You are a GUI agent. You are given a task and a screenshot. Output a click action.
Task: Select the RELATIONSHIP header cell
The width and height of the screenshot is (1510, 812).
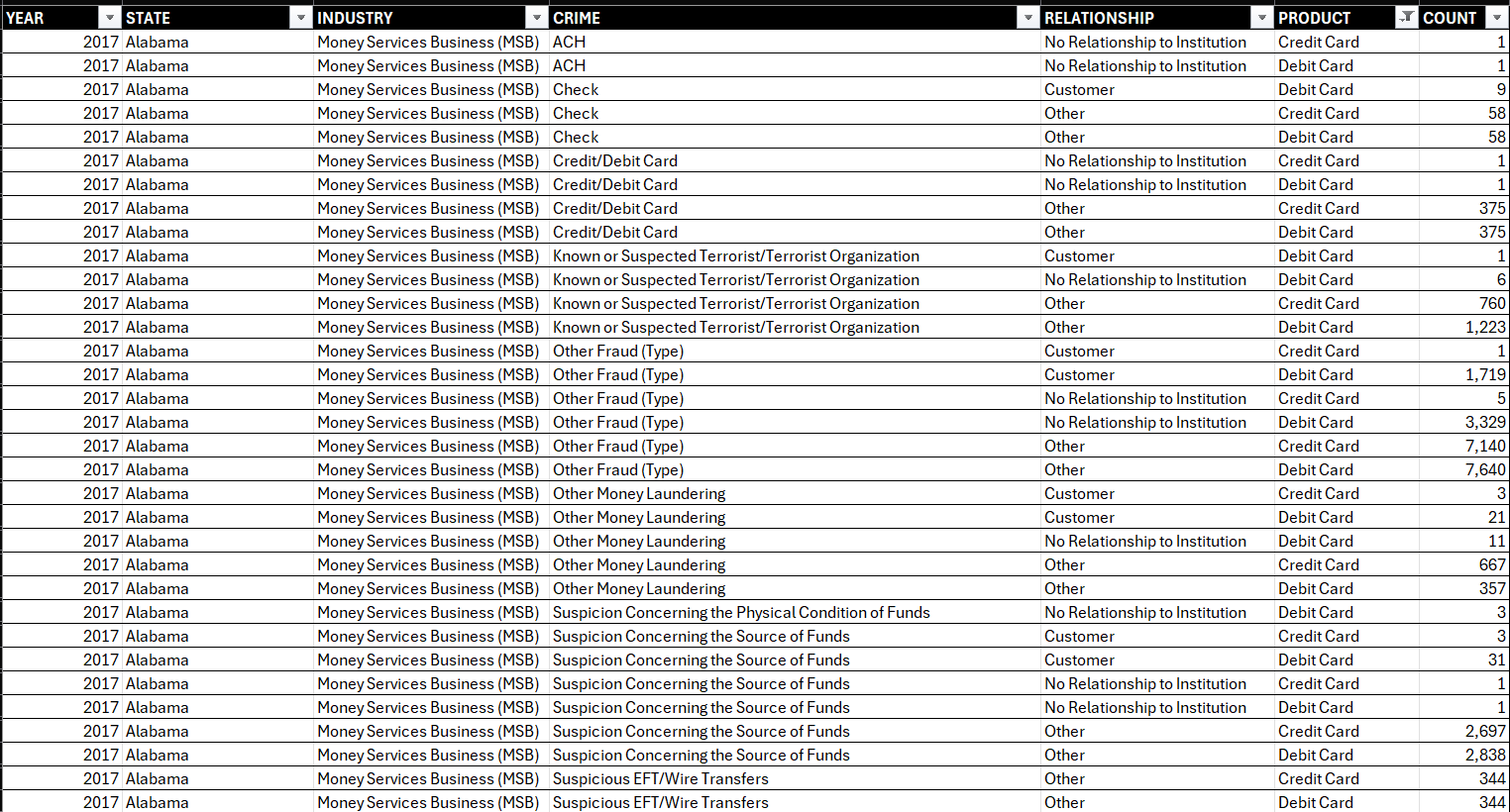[x=1157, y=18]
